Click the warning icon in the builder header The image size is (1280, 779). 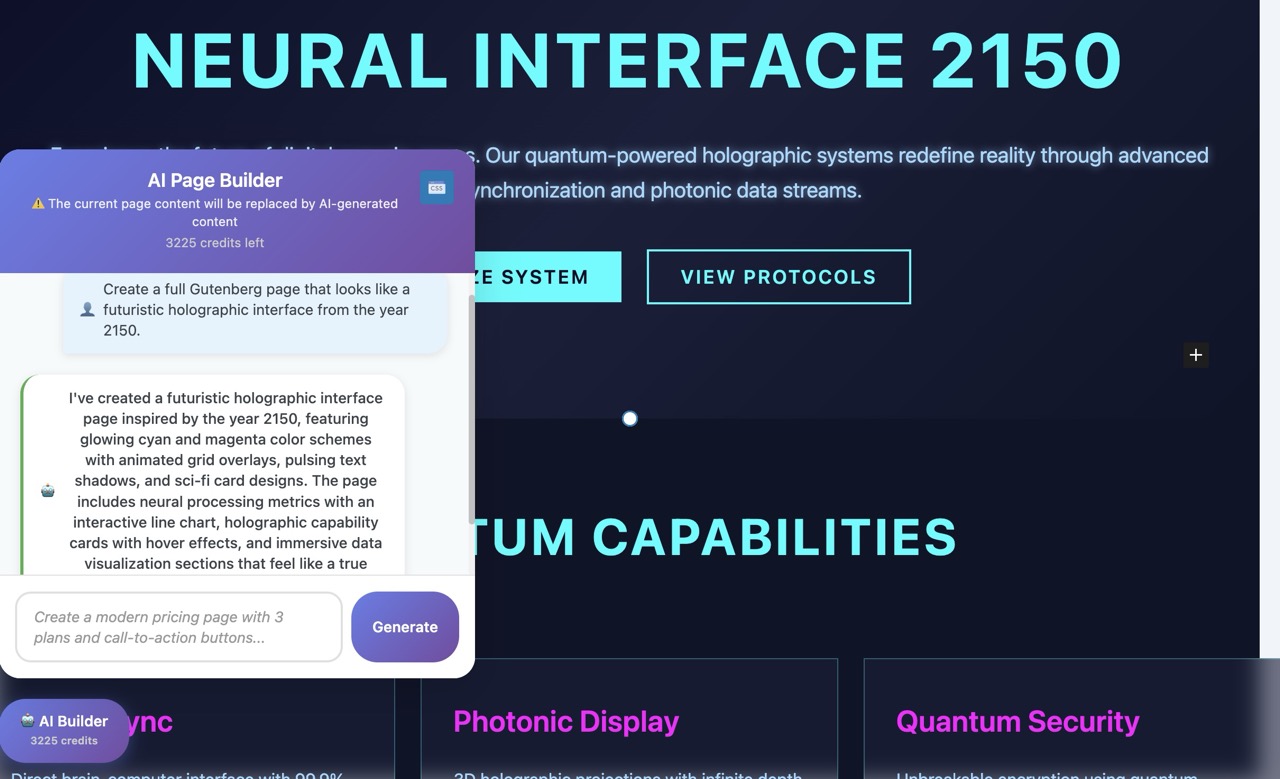[x=38, y=204]
